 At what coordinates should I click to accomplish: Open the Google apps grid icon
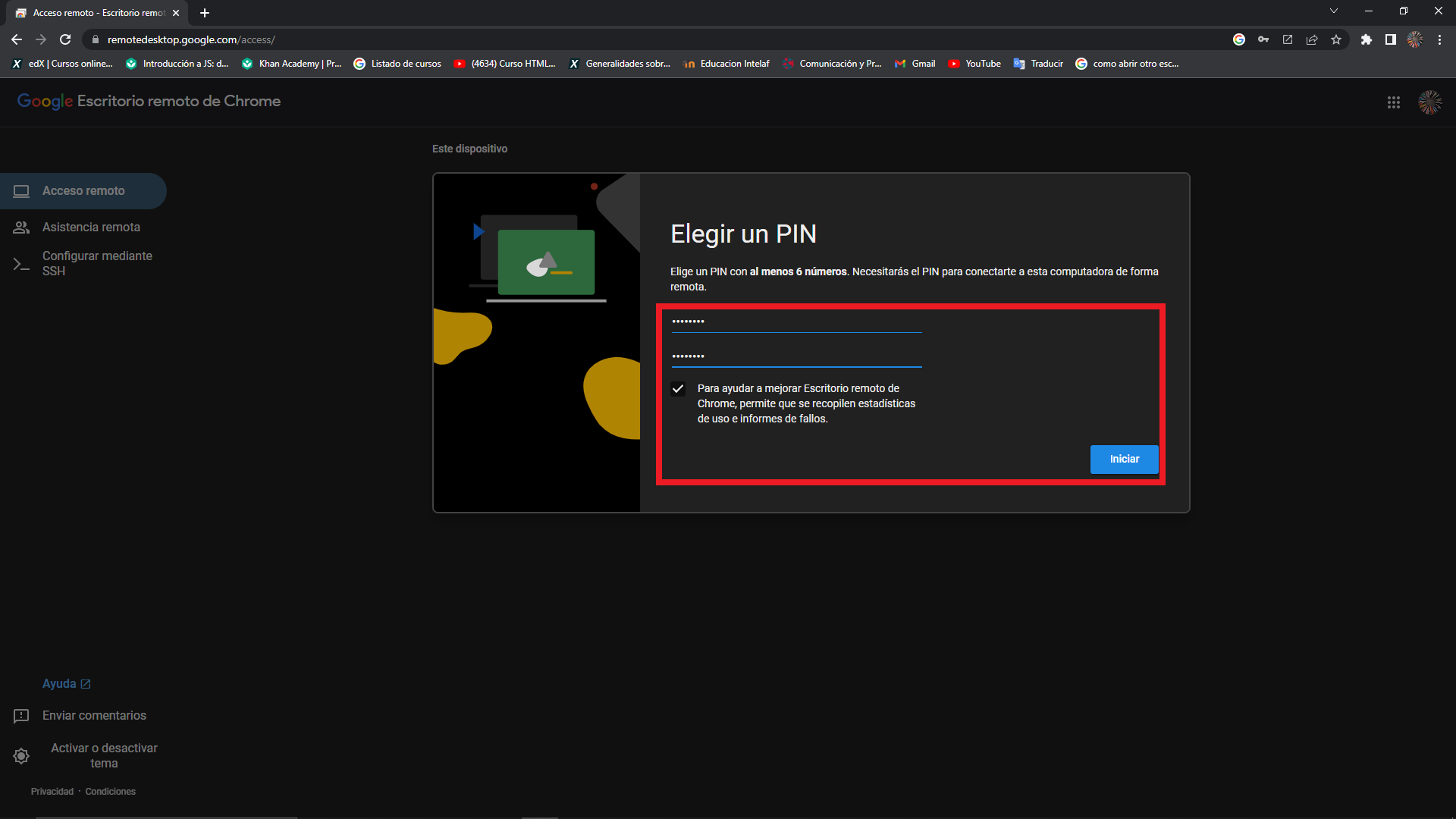tap(1393, 102)
